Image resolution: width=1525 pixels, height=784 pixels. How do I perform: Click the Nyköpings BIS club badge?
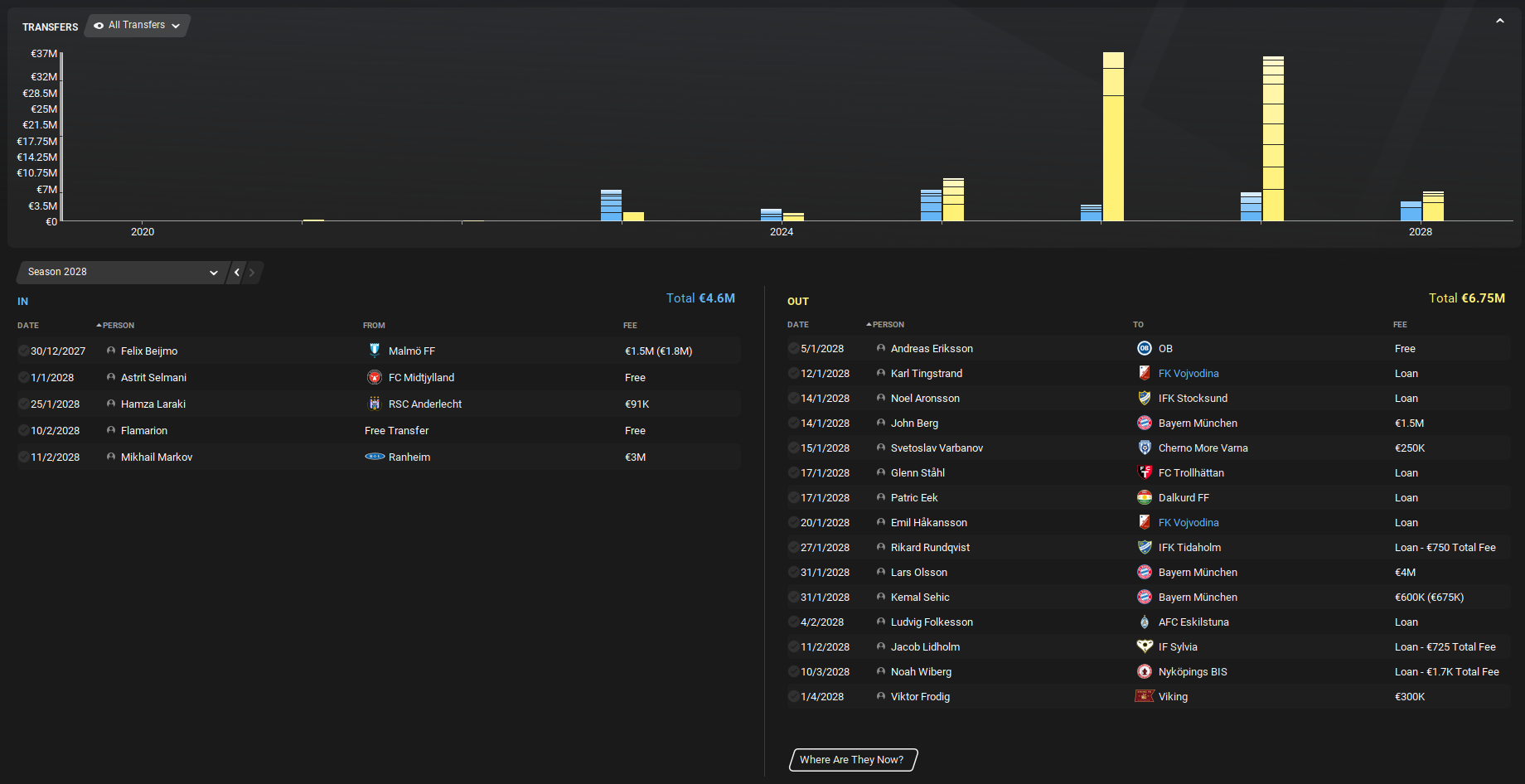tap(1145, 671)
